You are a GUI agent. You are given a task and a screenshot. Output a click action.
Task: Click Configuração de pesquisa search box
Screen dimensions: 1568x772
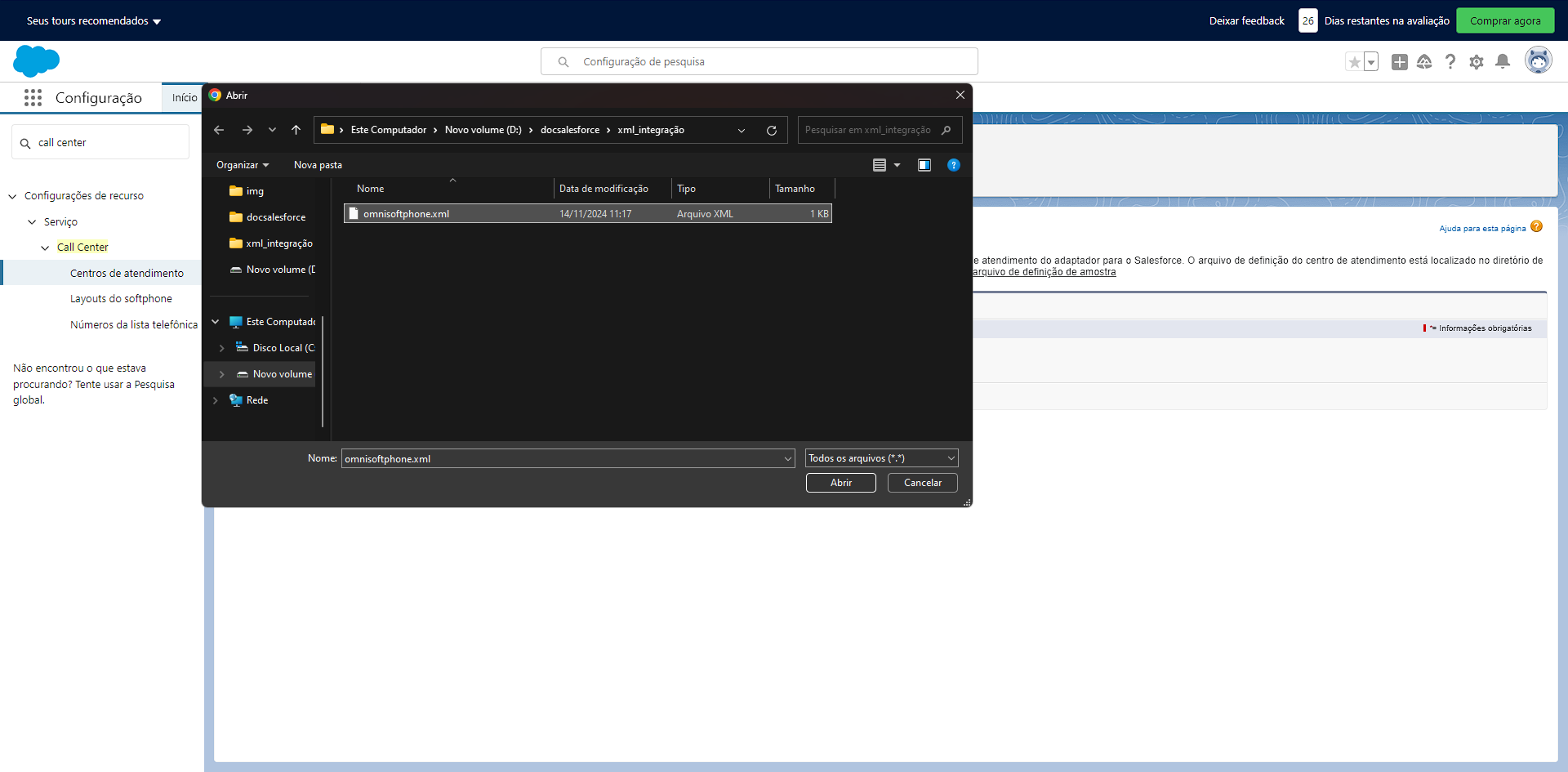(759, 61)
